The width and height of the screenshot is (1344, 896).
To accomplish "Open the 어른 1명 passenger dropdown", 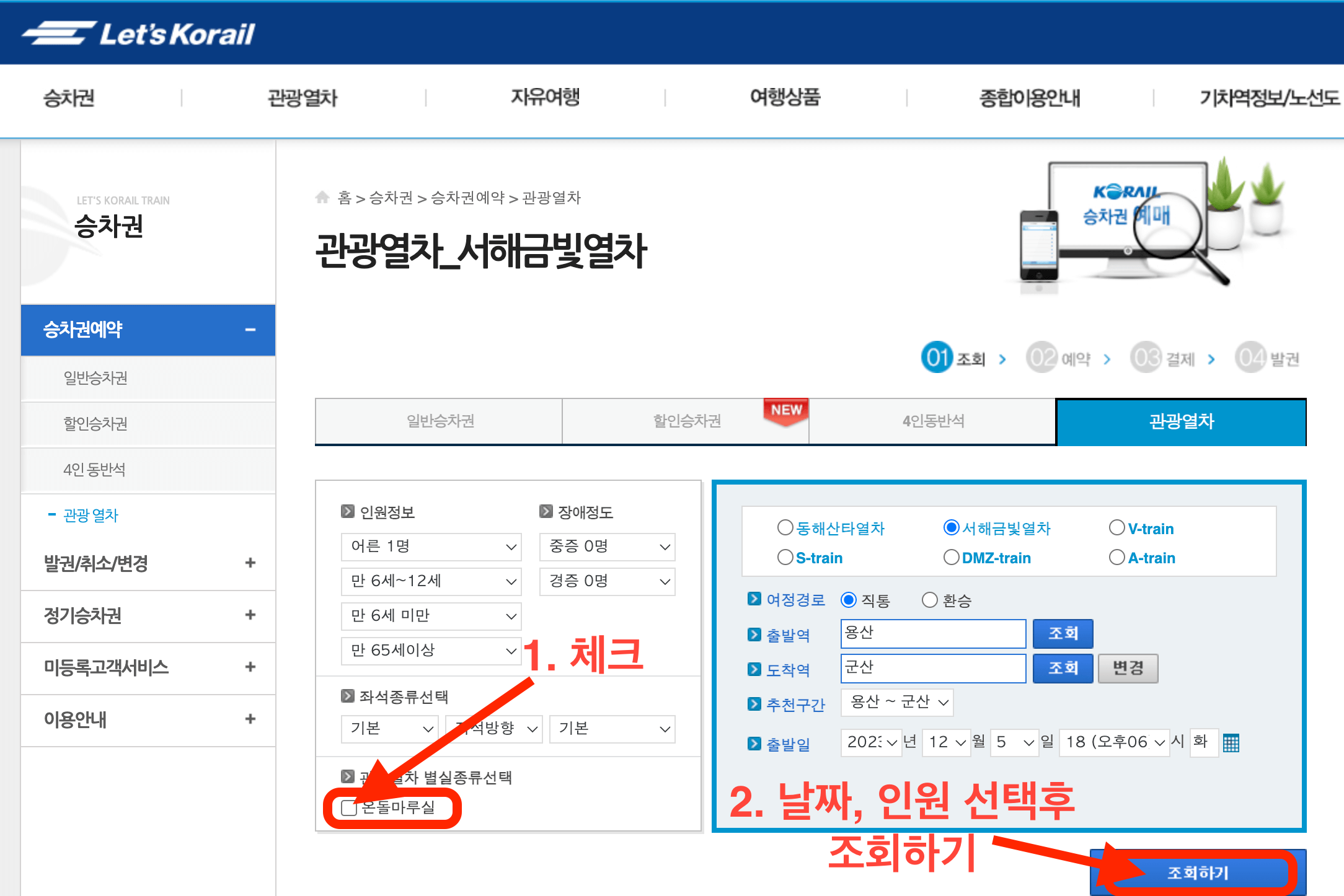I will (431, 547).
